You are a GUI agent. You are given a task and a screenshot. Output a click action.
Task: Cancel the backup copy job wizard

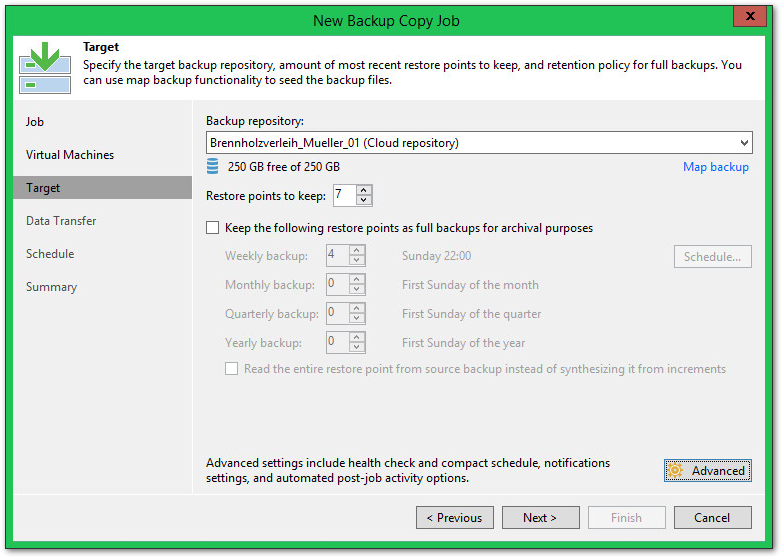point(712,518)
